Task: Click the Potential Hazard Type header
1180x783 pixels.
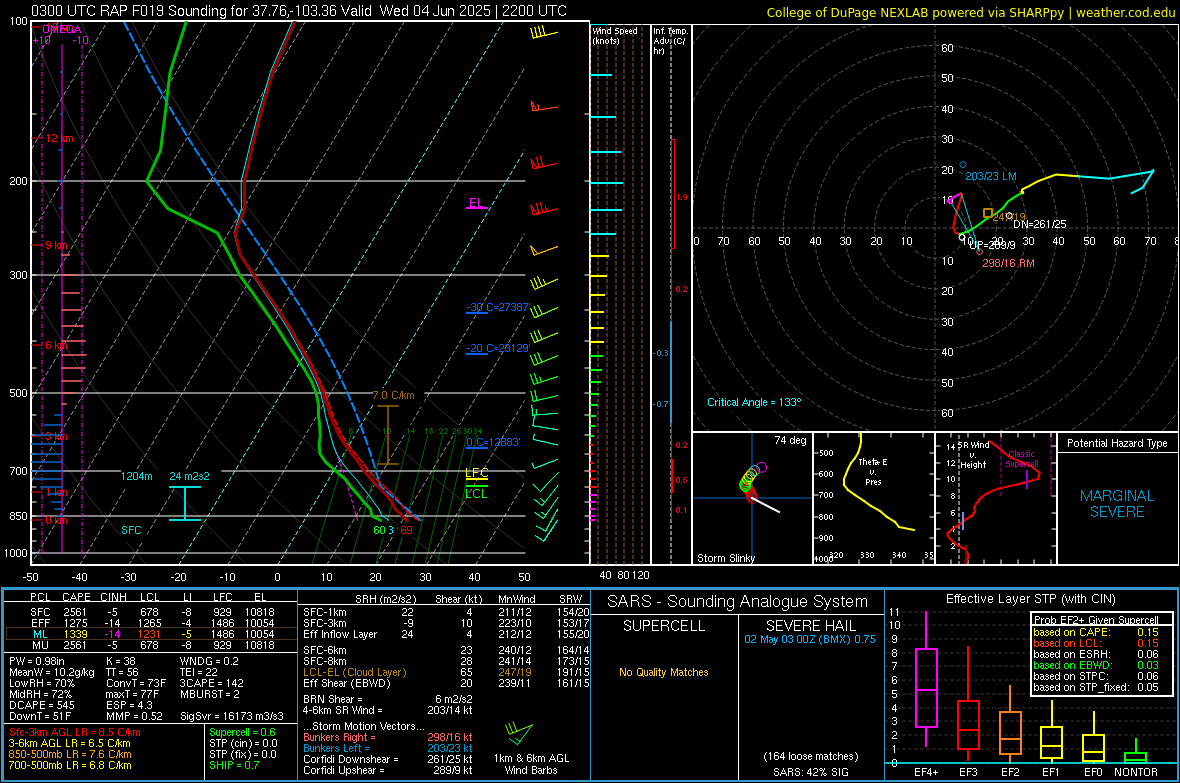Action: pos(1117,443)
